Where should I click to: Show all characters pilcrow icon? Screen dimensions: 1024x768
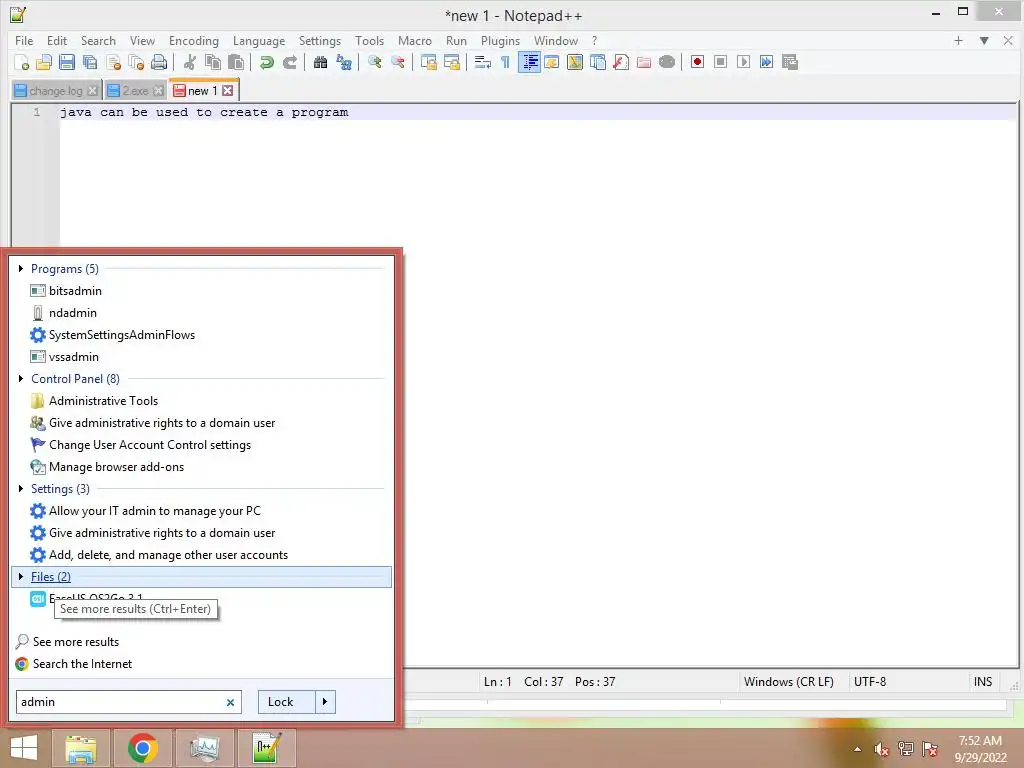505,62
